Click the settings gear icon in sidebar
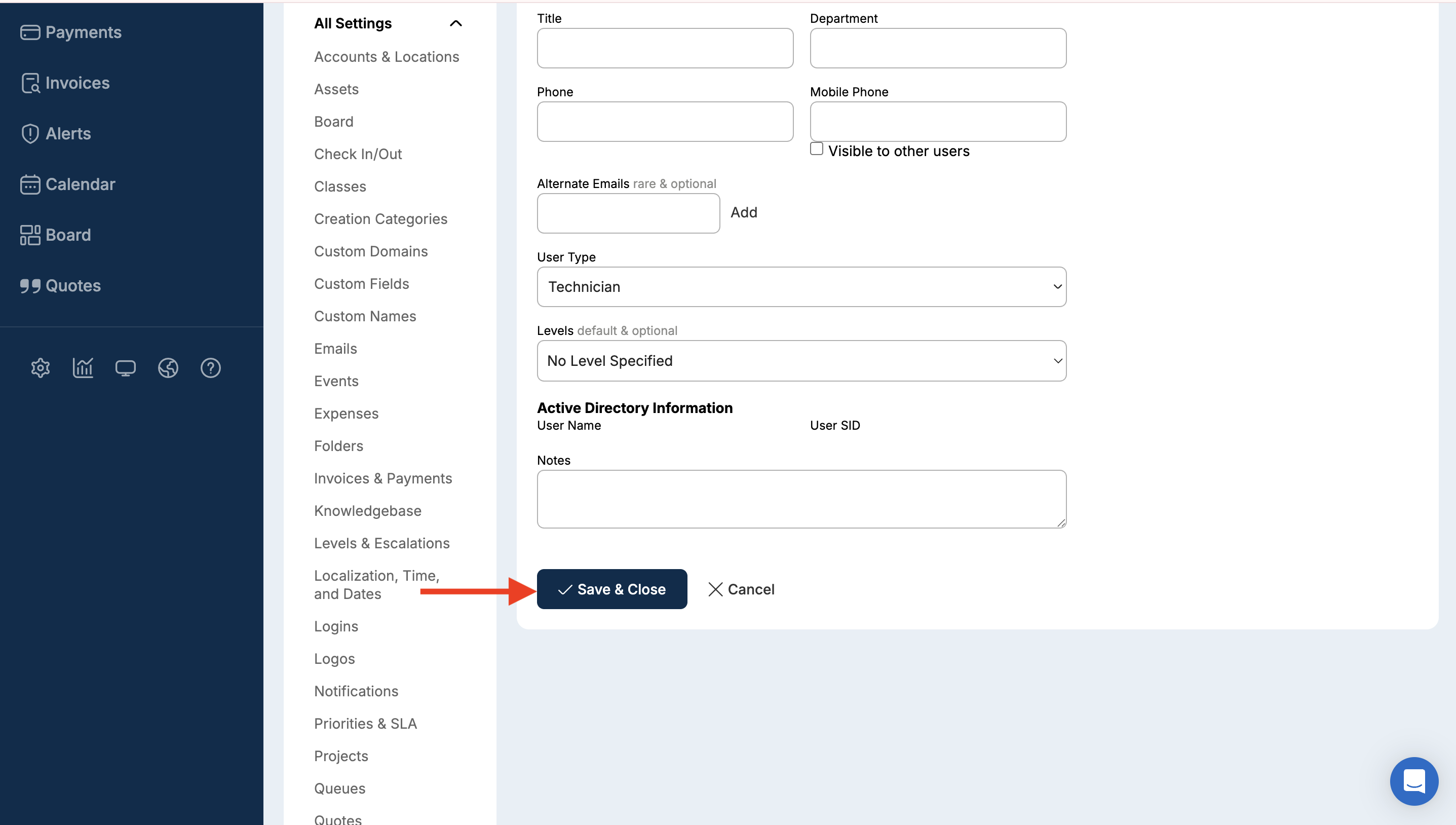 pos(40,368)
